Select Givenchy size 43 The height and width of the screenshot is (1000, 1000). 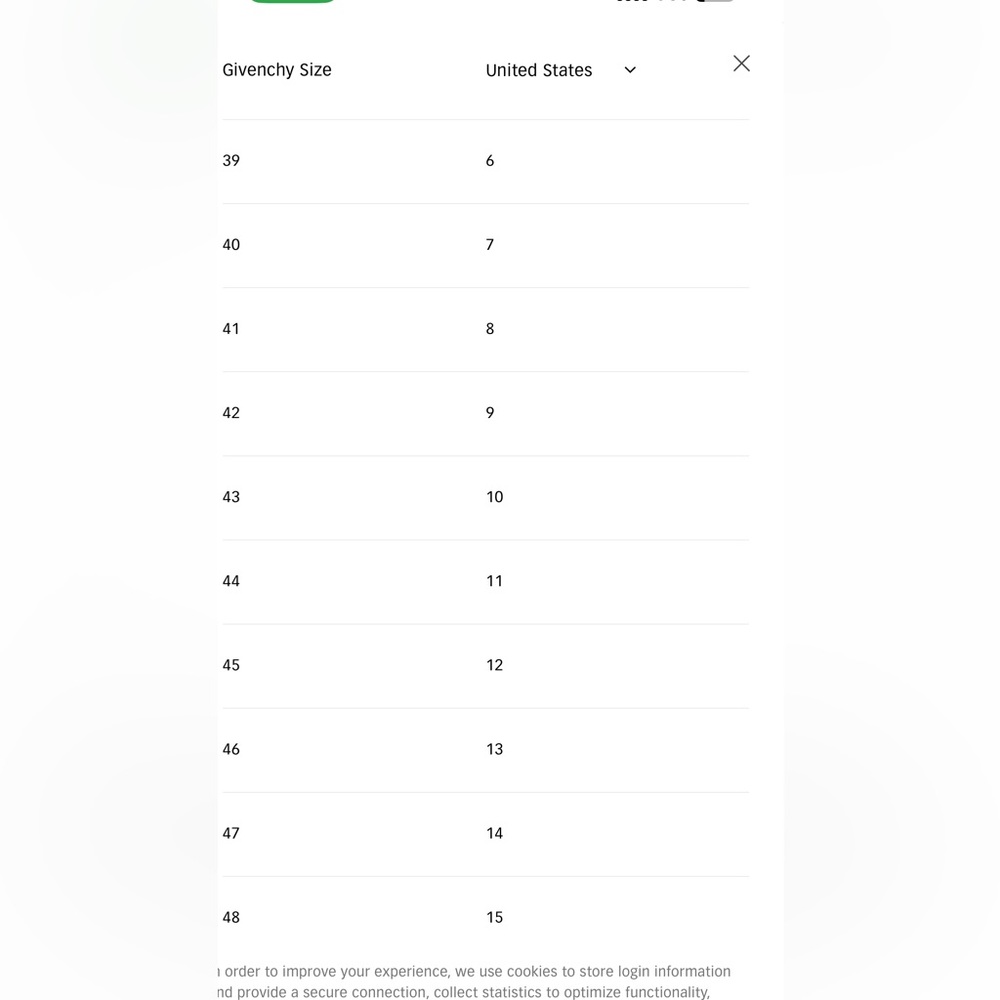pyautogui.click(x=231, y=497)
